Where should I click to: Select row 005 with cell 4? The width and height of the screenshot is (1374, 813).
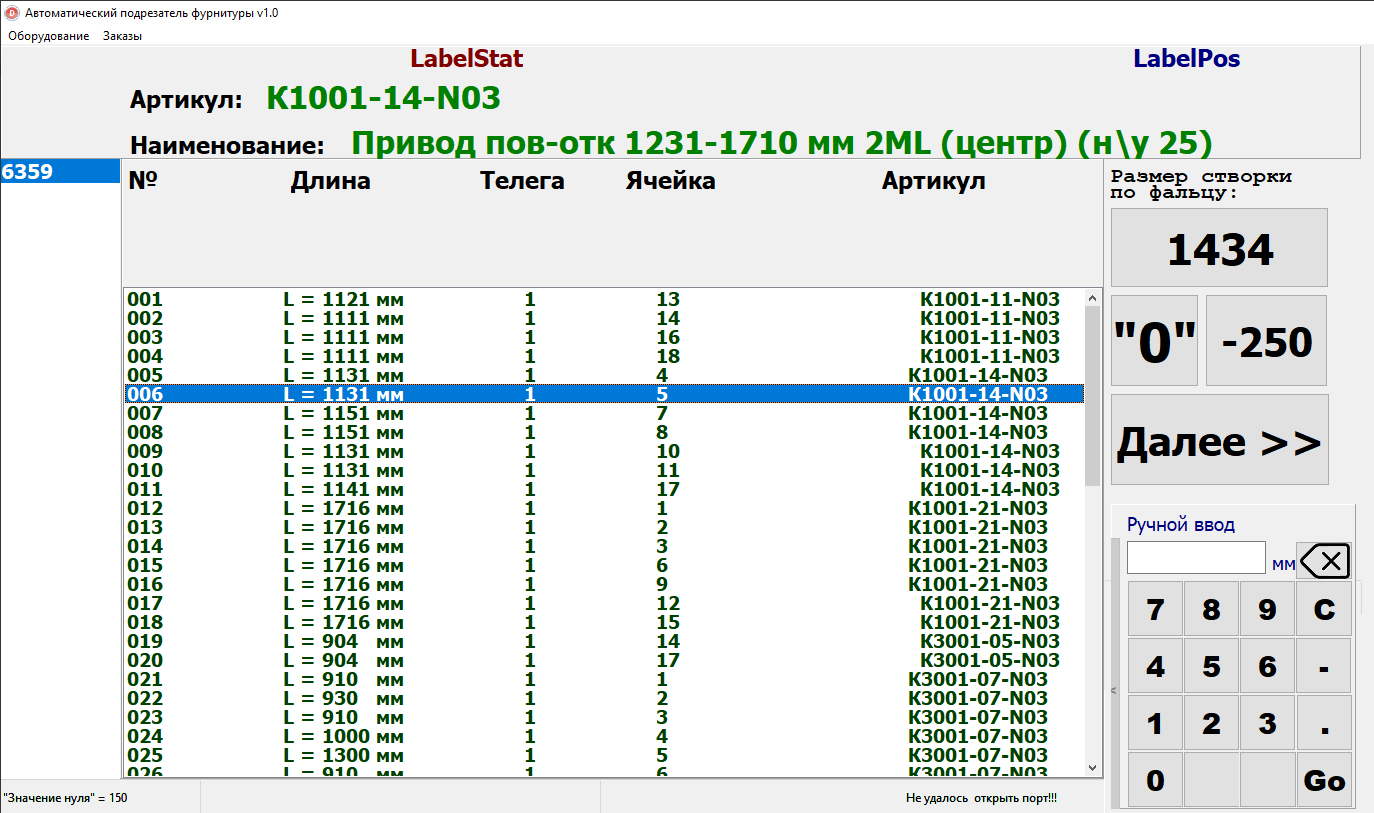(x=604, y=375)
